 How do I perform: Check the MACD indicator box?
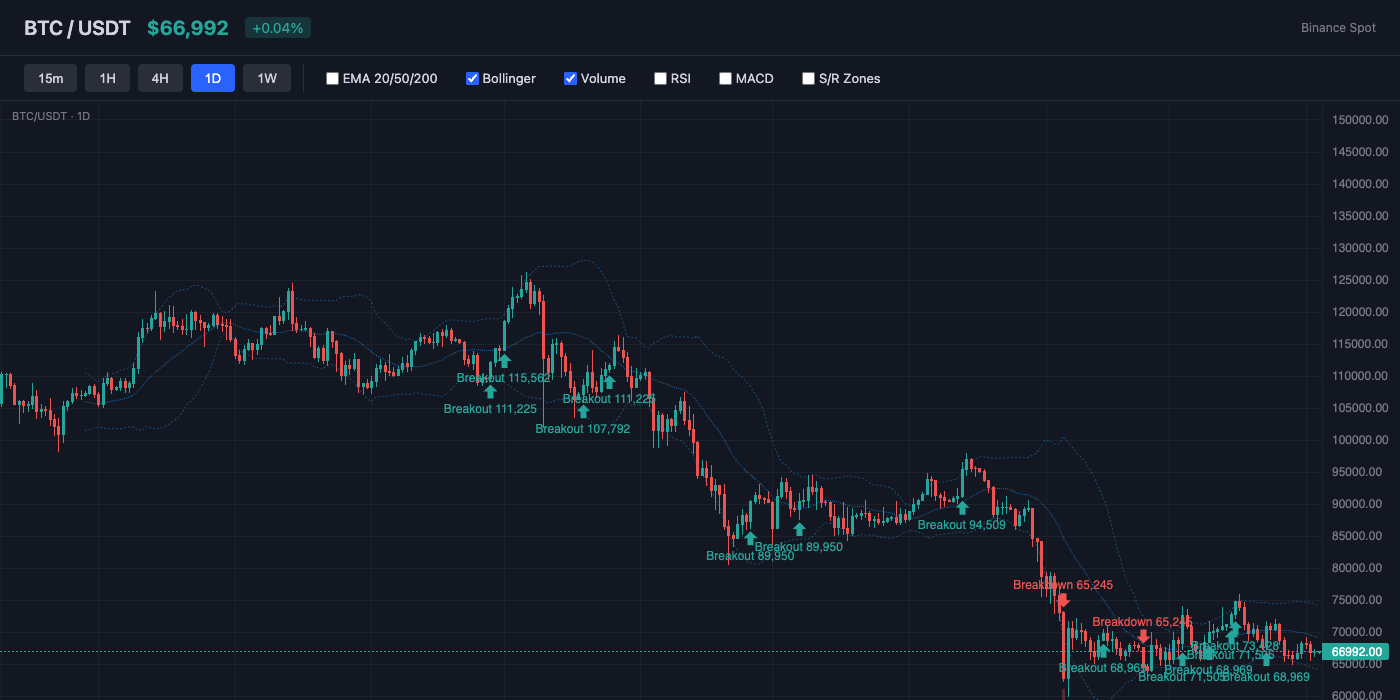(x=725, y=78)
